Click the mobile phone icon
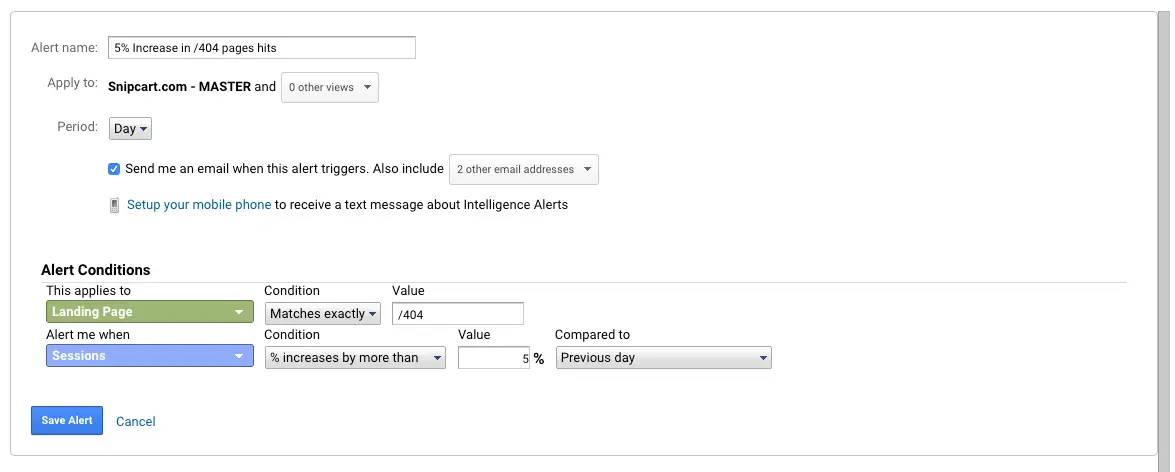The image size is (1175, 472). (115, 205)
